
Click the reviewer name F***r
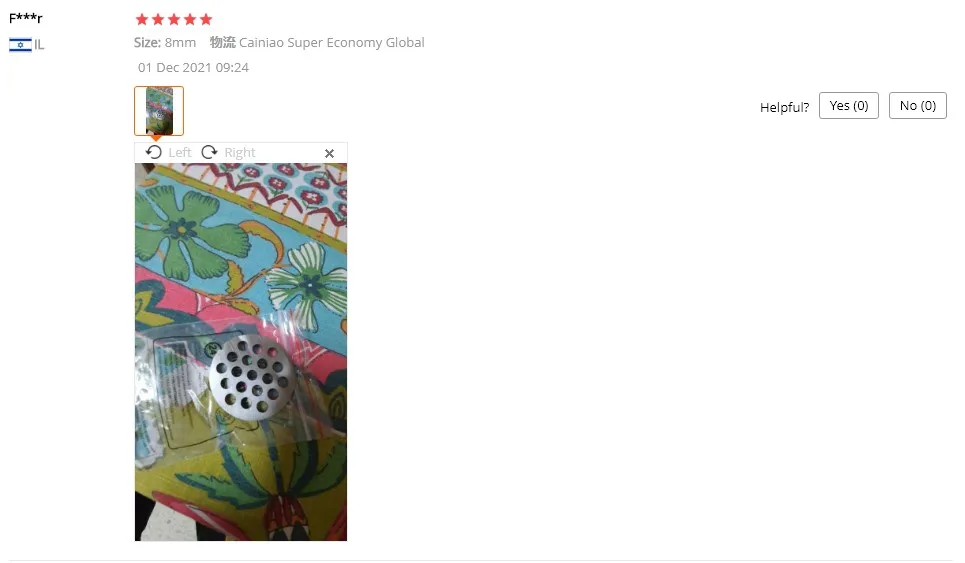(26, 18)
